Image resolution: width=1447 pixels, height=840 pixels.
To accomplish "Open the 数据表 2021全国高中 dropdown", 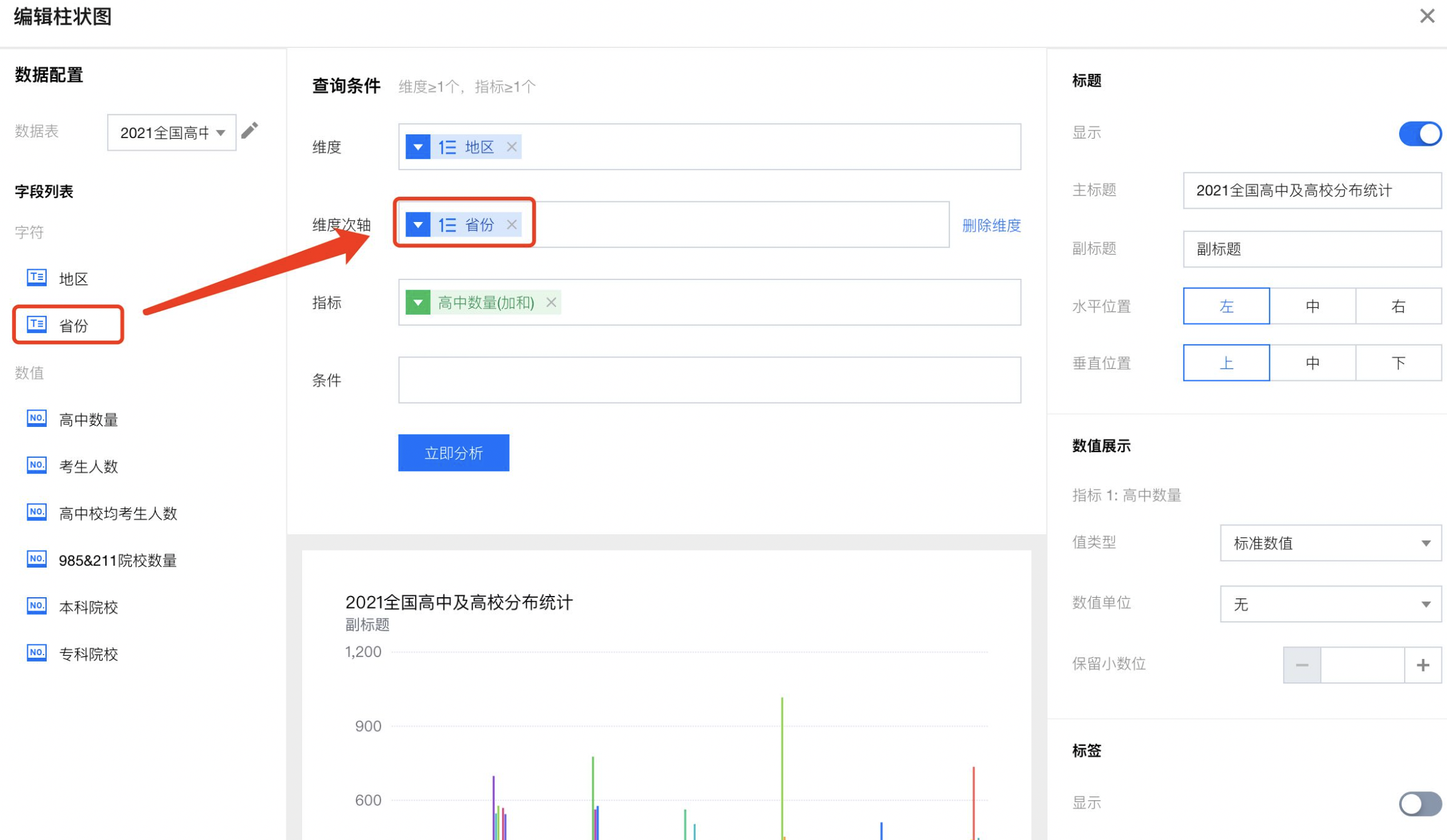I will [172, 132].
